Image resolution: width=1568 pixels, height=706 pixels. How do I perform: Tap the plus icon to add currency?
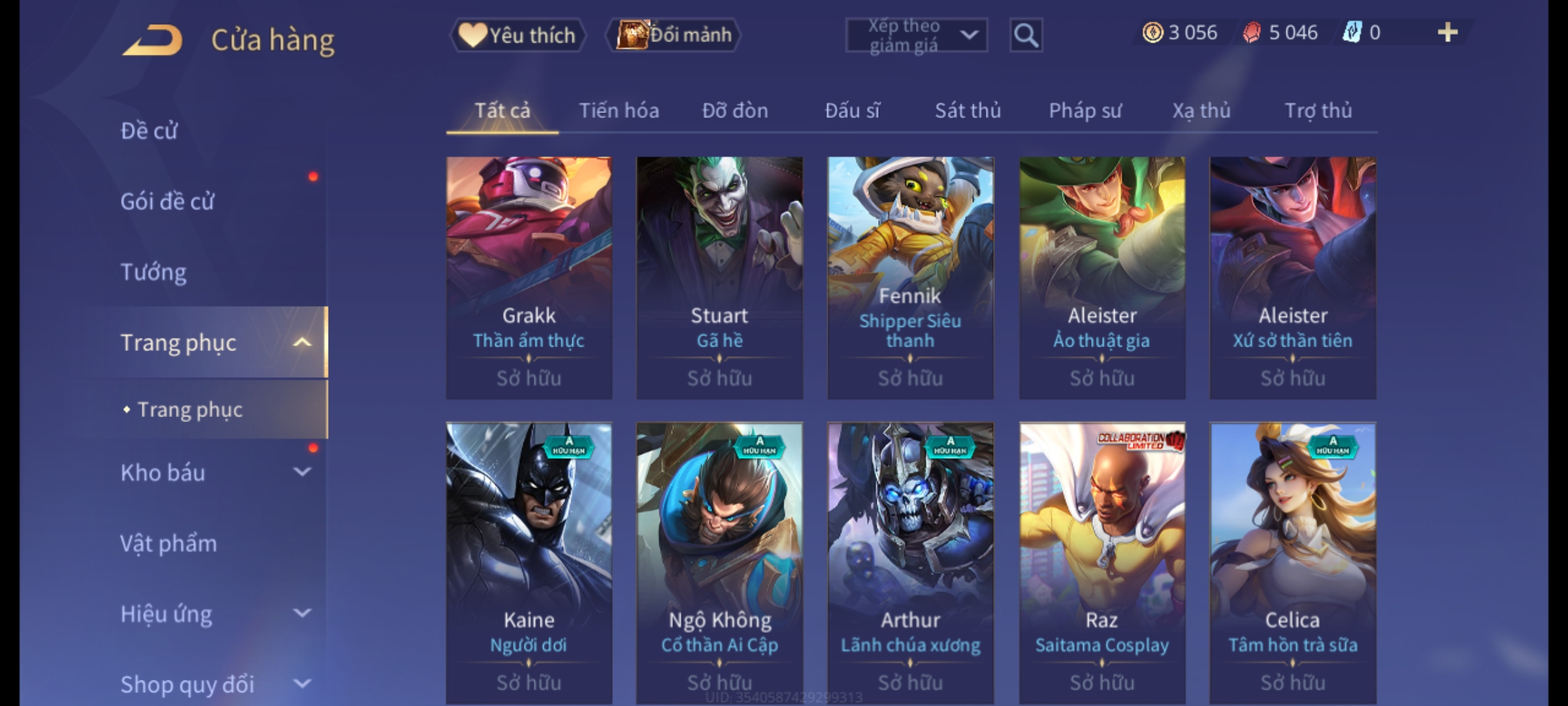click(x=1448, y=33)
